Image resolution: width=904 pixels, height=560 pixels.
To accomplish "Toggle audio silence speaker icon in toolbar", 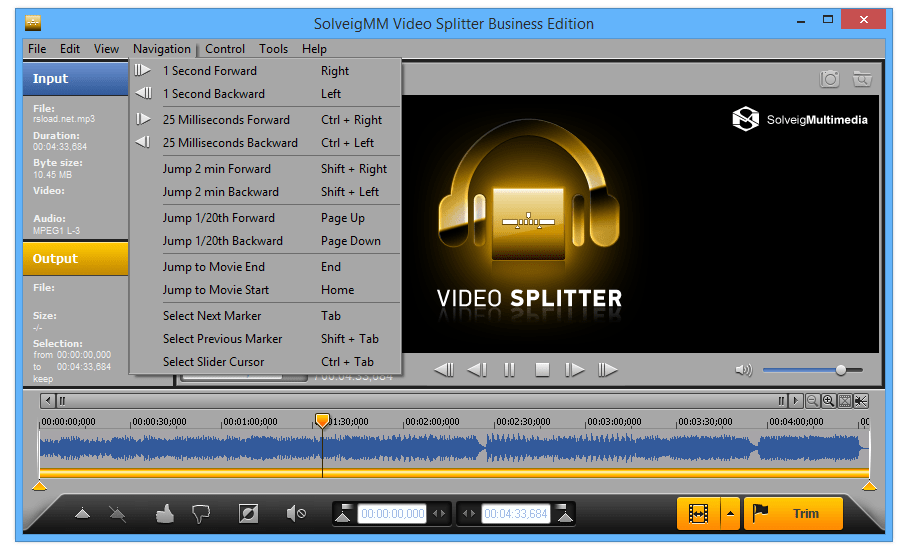I will pyautogui.click(x=296, y=513).
